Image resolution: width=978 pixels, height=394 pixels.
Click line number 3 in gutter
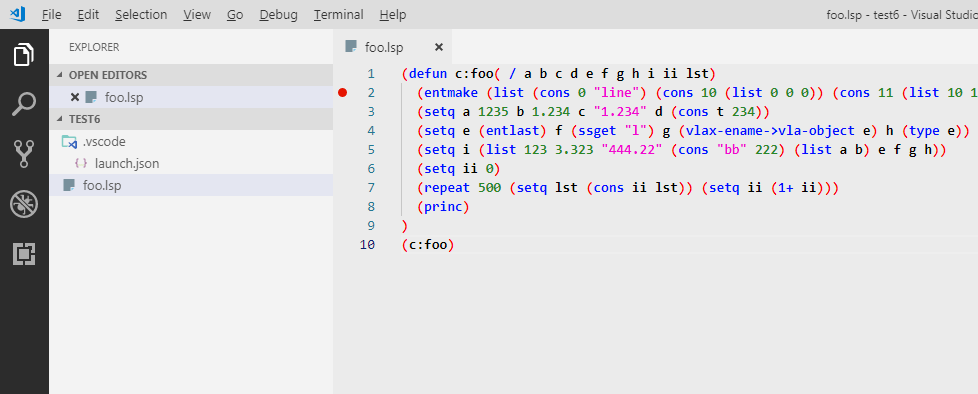pyautogui.click(x=371, y=112)
